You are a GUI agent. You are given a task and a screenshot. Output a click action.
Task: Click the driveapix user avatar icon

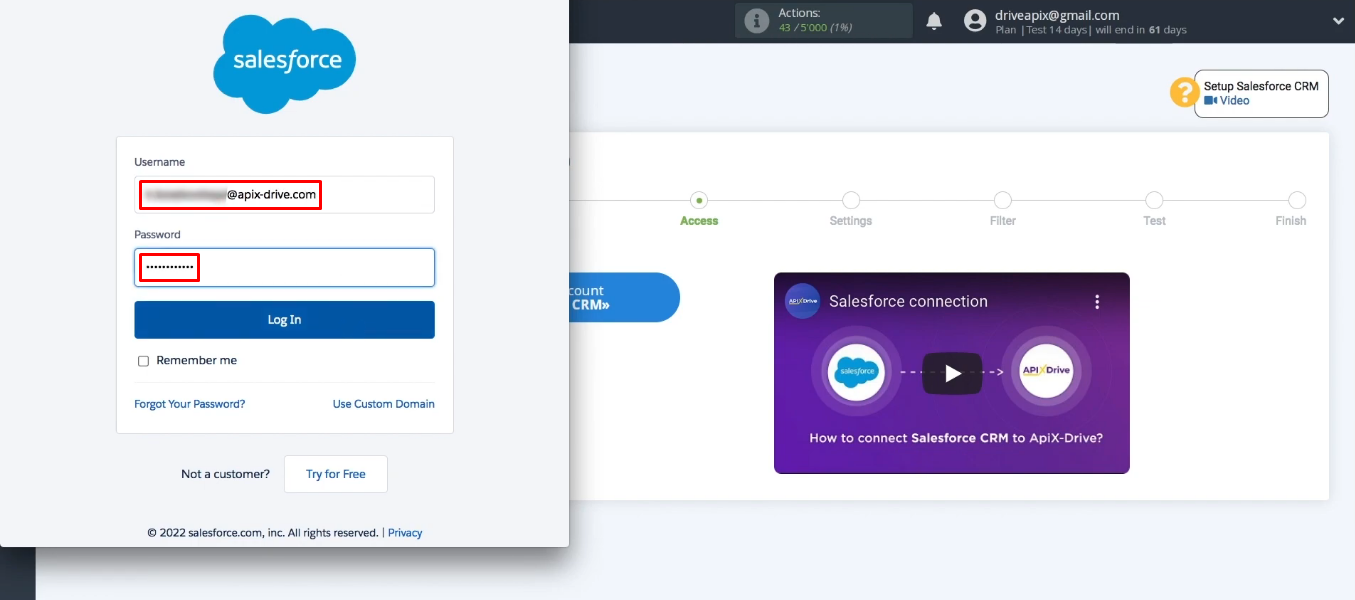pos(975,20)
